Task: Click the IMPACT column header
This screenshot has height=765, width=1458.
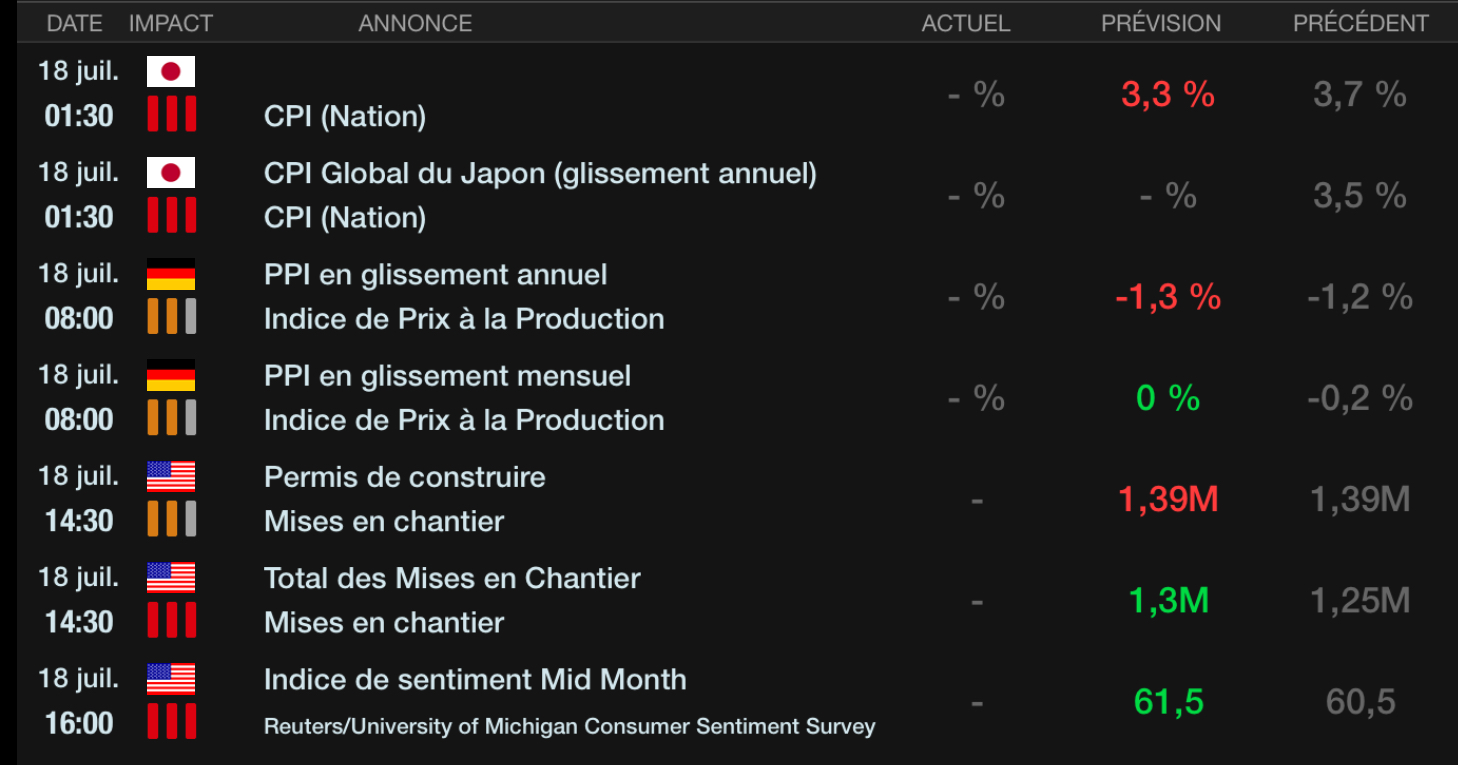Action: coord(171,23)
